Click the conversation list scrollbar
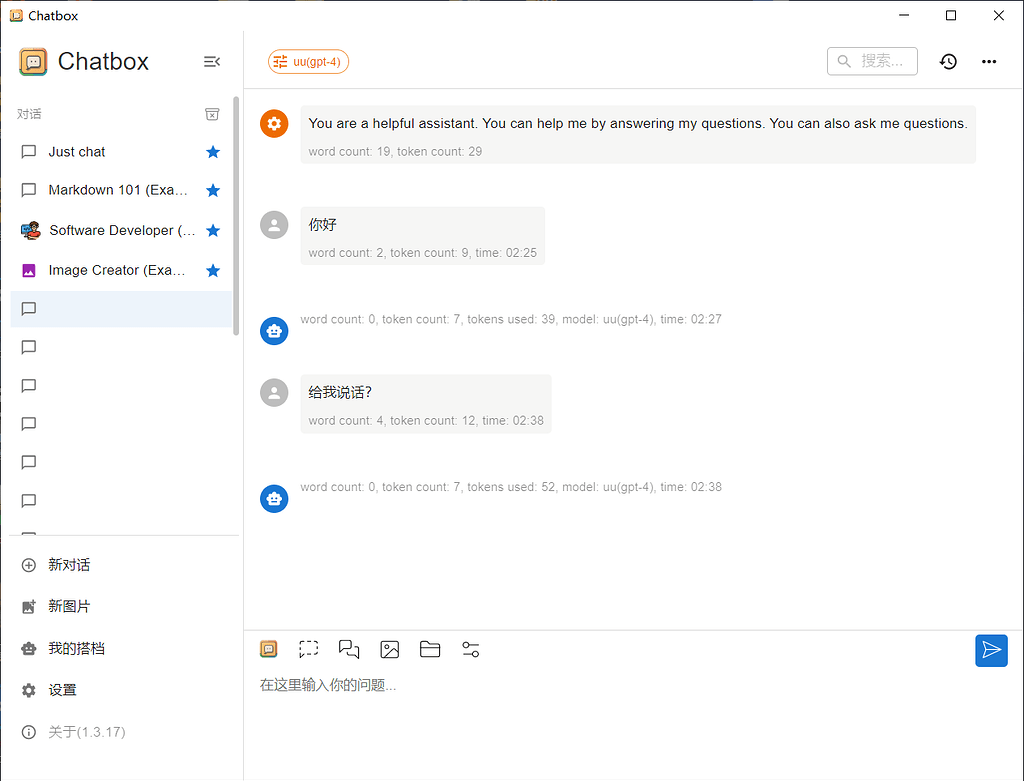The height and width of the screenshot is (781, 1024). coord(236,215)
